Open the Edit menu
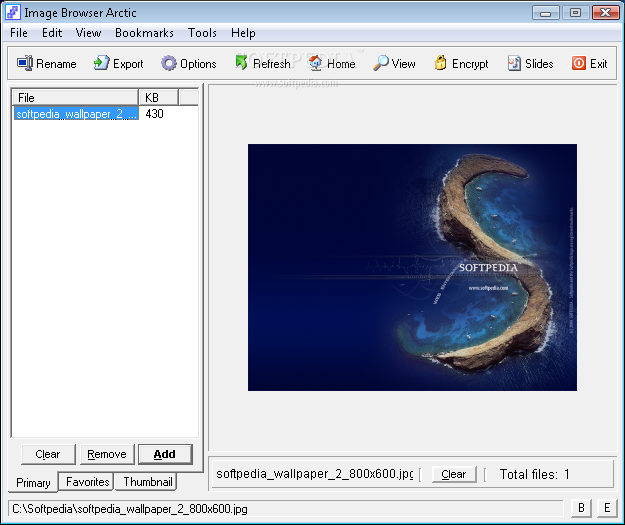625x525 pixels. tap(52, 33)
